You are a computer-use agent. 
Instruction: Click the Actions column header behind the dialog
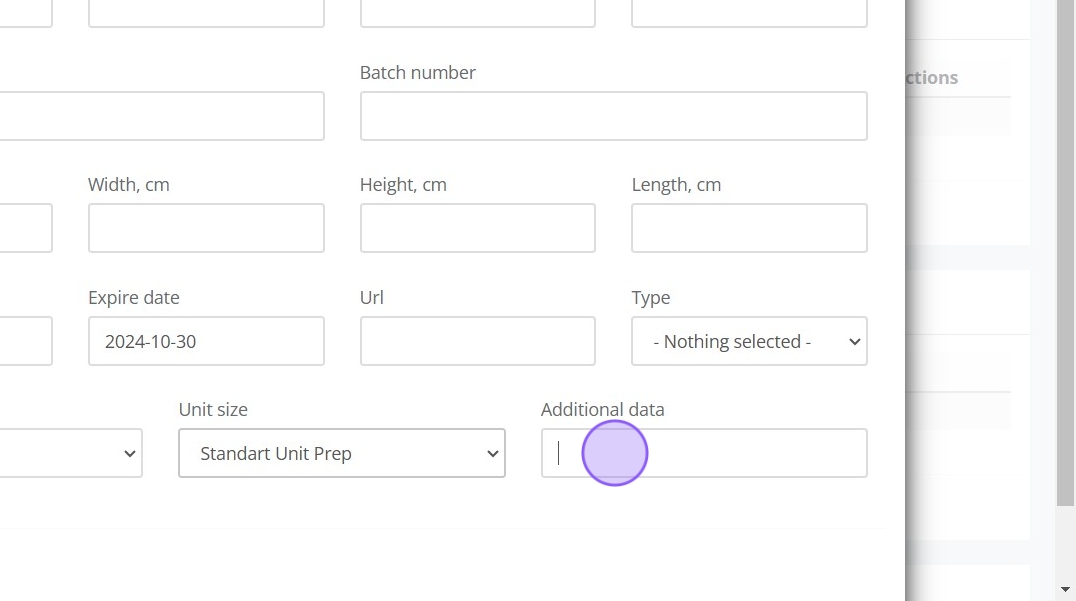pyautogui.click(x=931, y=78)
